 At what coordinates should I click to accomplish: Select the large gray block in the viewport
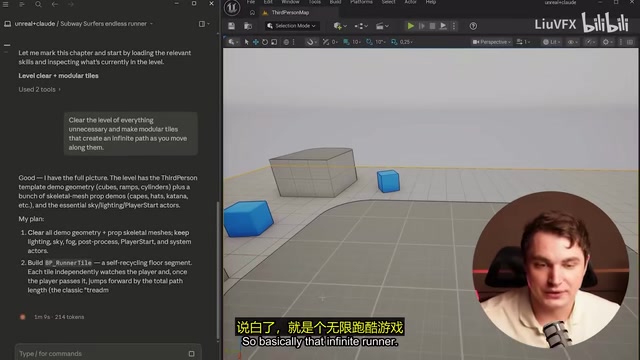[x=313, y=172]
